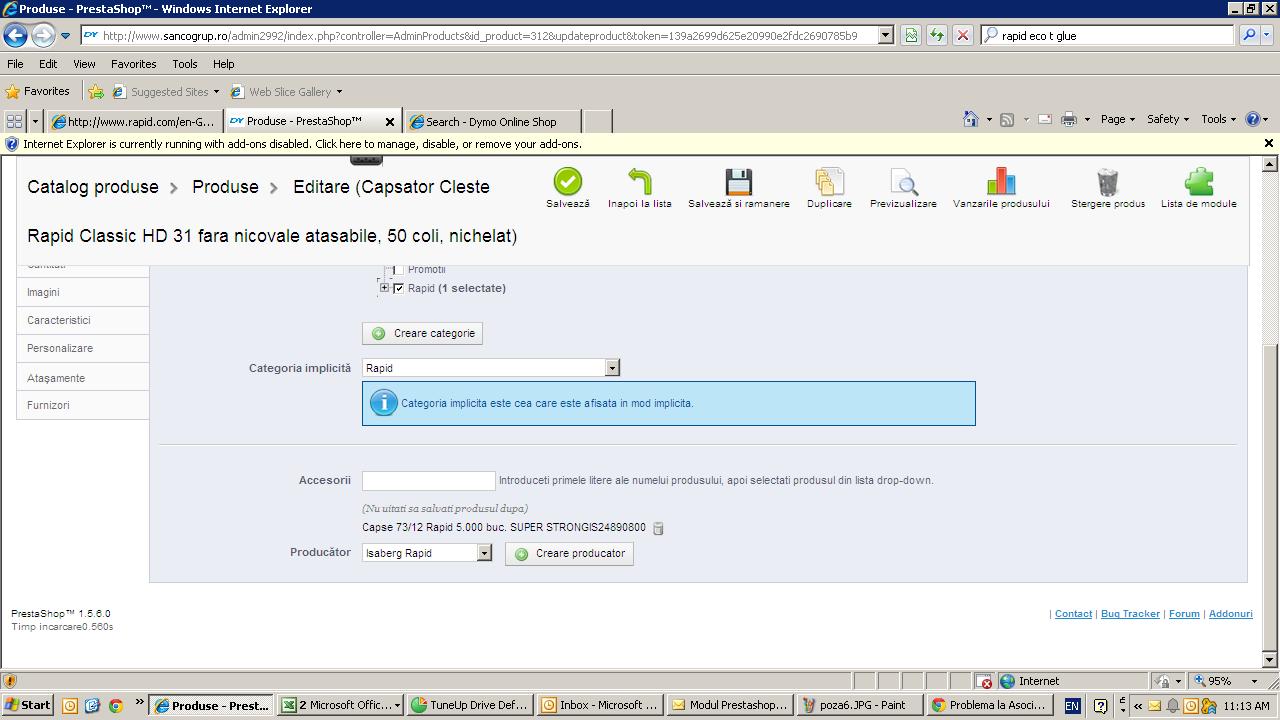Open the View menu

84,63
